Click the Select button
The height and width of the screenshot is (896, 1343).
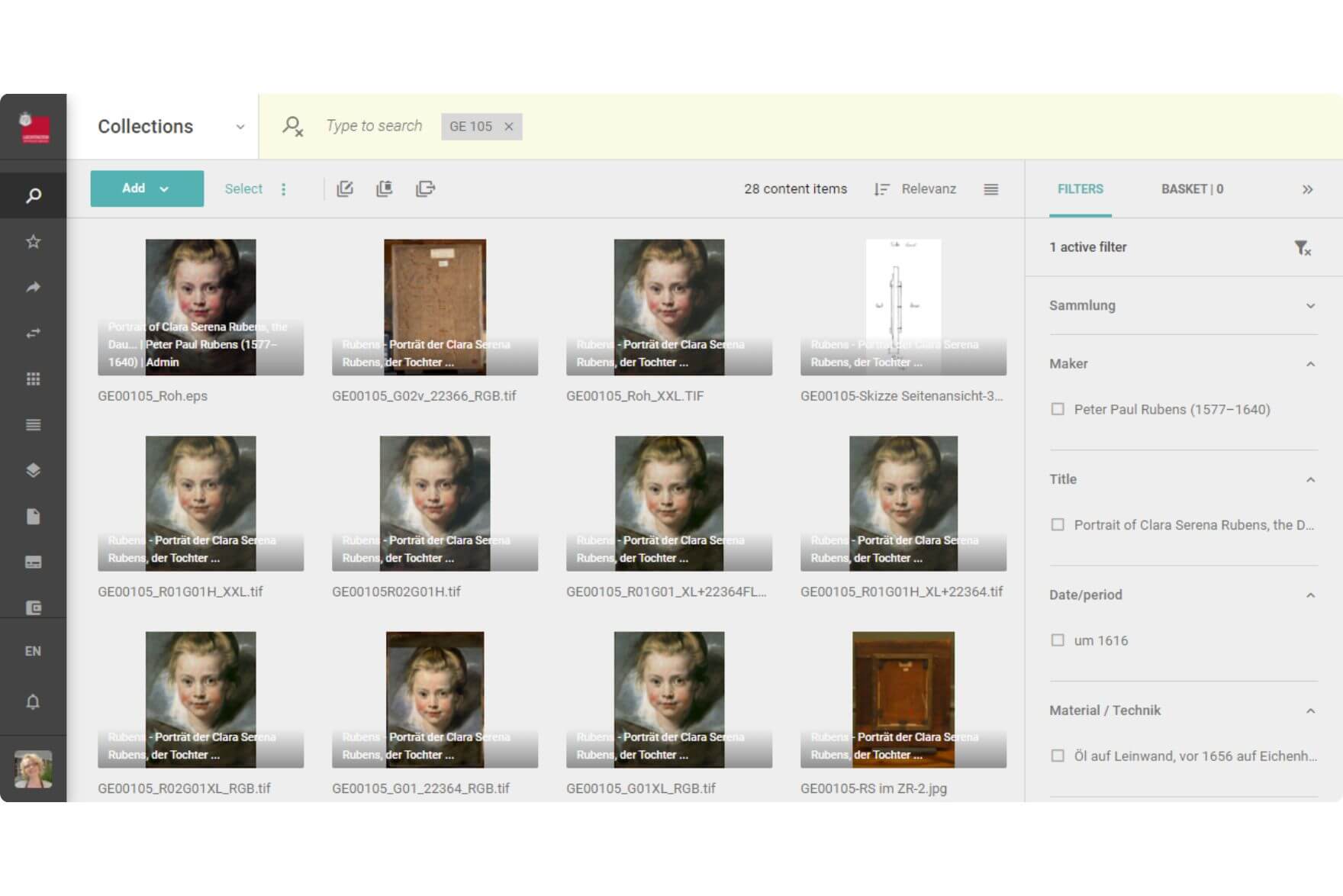[243, 189]
